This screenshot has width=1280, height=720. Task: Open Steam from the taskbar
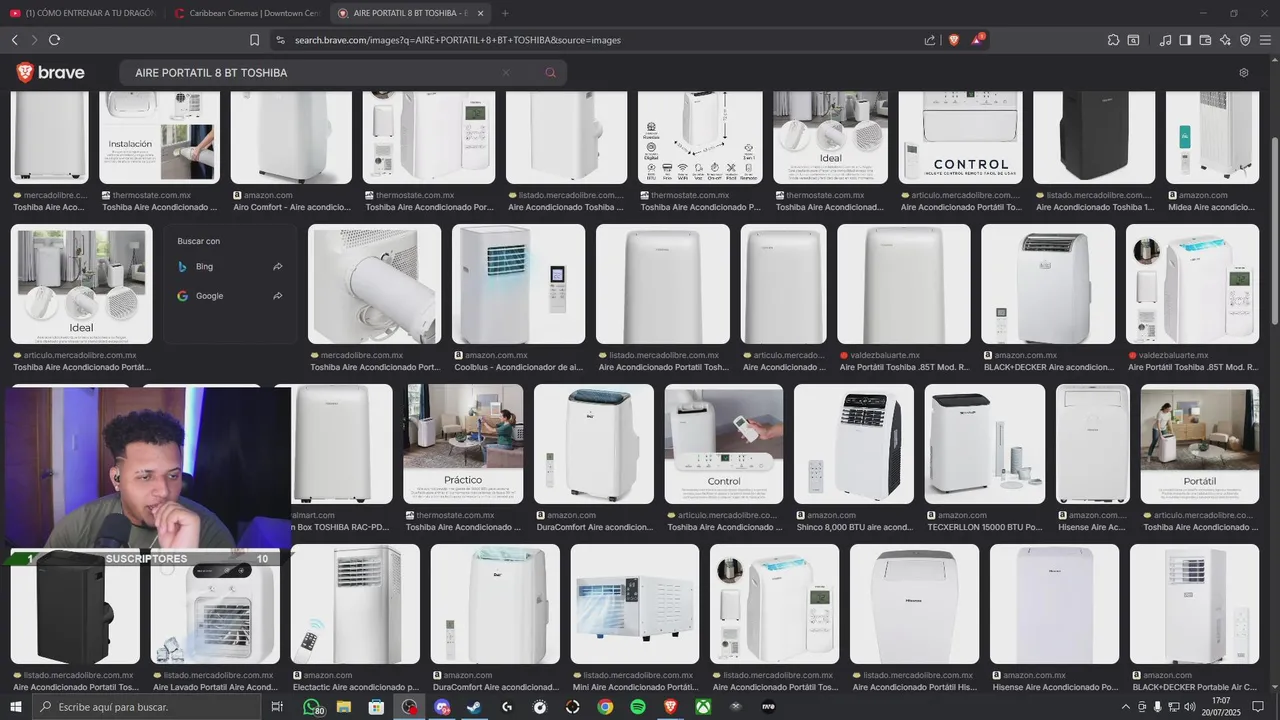click(474, 707)
